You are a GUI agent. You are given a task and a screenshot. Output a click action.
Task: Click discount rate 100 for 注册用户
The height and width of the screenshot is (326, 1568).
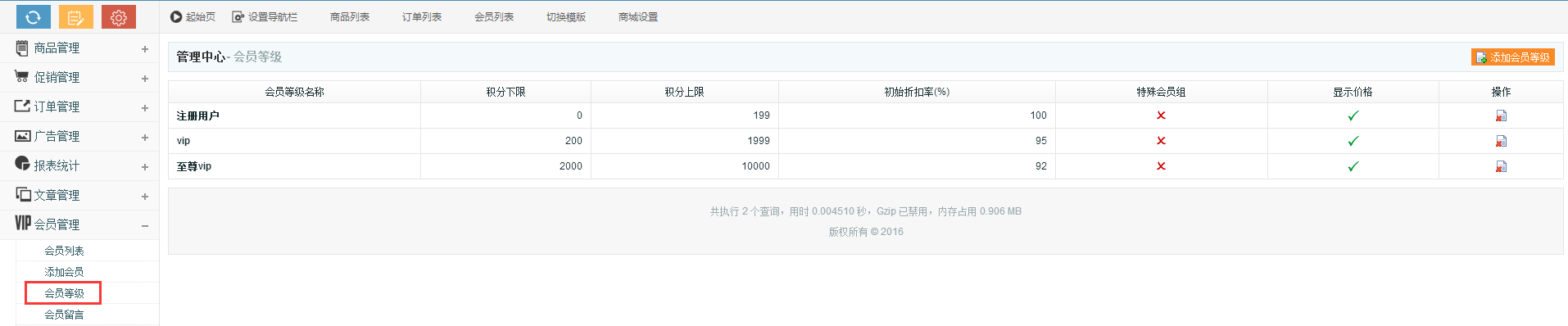pyautogui.click(x=1039, y=115)
